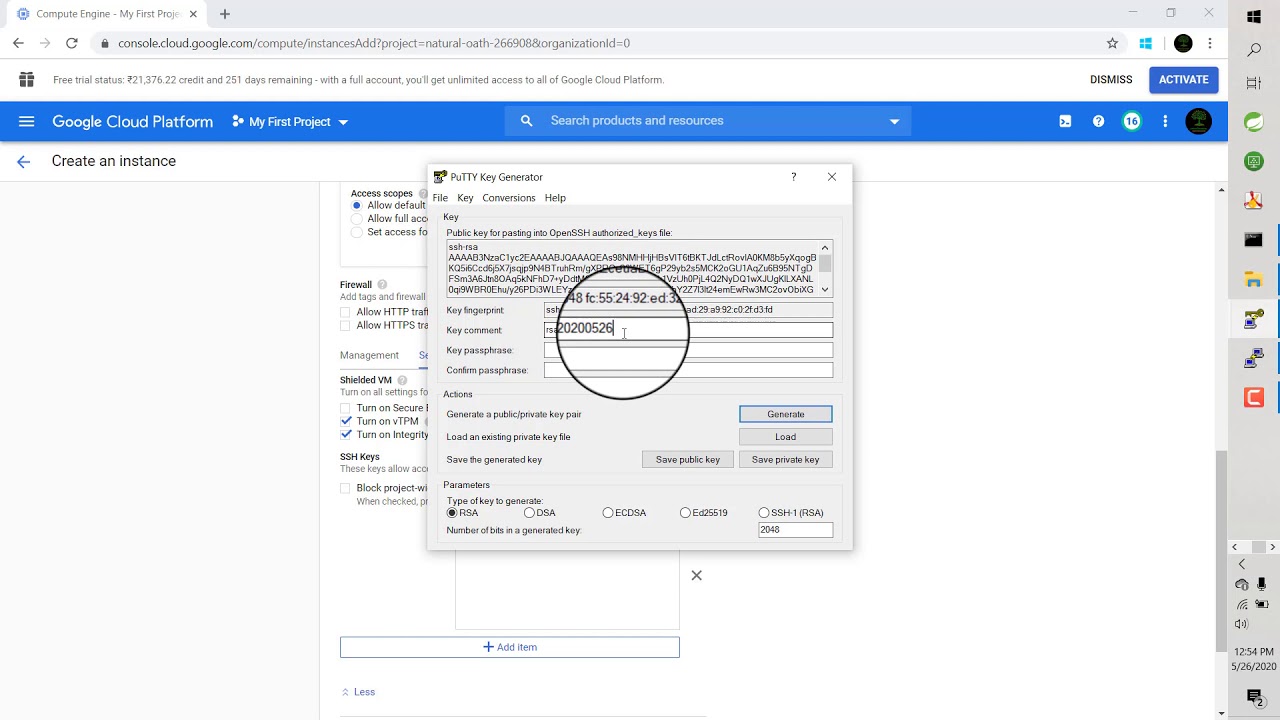Click the Load existing key button
Image resolution: width=1280 pixels, height=720 pixels.
785,437
